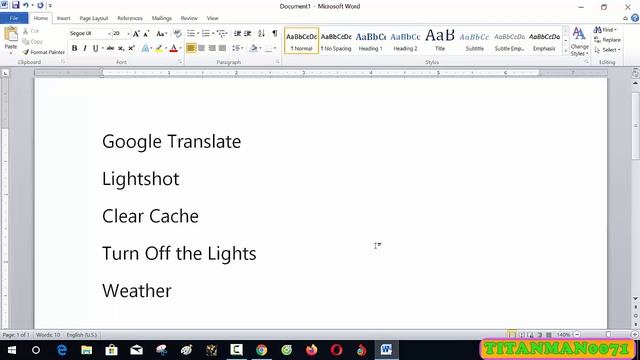Open Microsoft Edge from the taskbar
Viewport: 640px width, 360px height.
pyautogui.click(x=61, y=350)
